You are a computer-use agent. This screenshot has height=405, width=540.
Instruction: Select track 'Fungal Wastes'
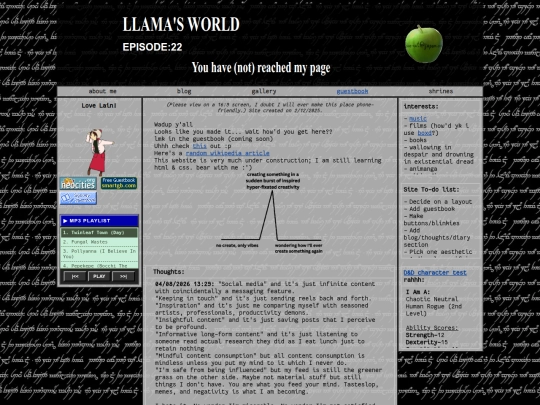click(x=100, y=242)
